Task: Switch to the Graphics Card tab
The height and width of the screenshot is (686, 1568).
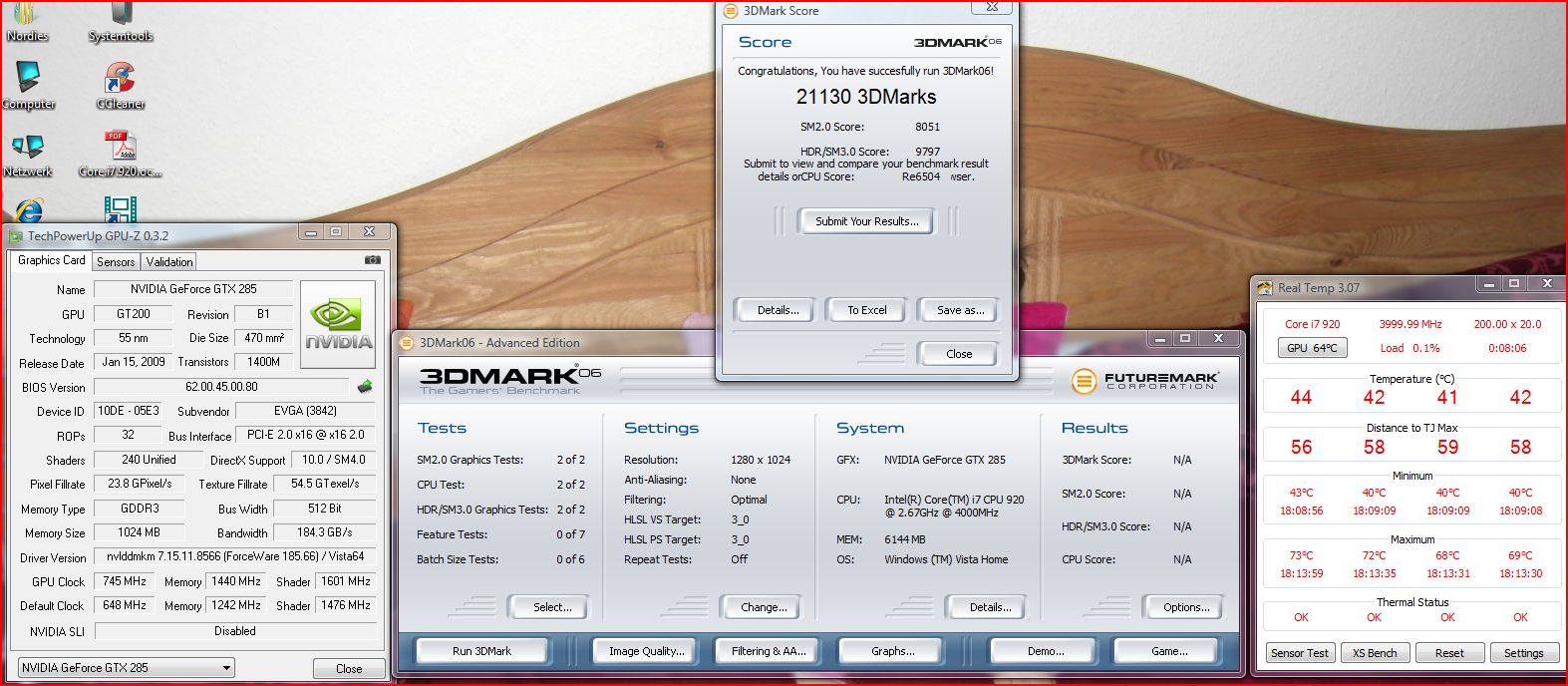Action: (52, 260)
